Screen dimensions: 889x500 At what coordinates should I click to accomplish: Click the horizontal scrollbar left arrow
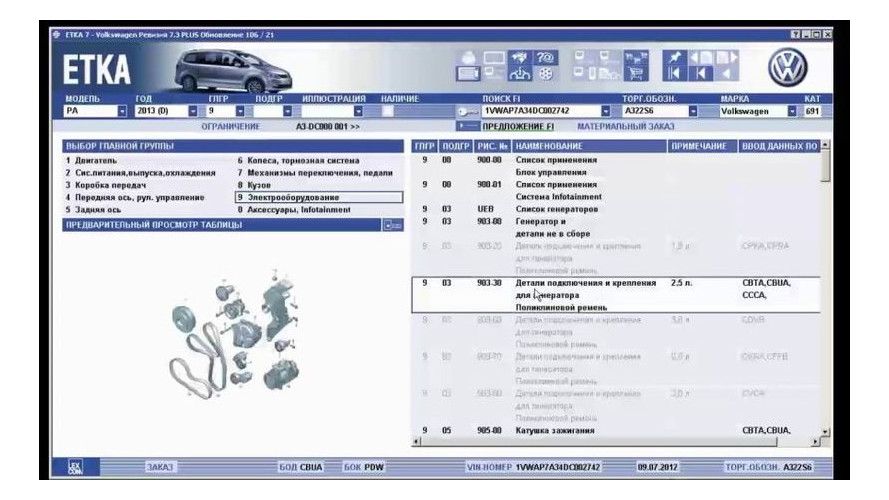[x=416, y=441]
